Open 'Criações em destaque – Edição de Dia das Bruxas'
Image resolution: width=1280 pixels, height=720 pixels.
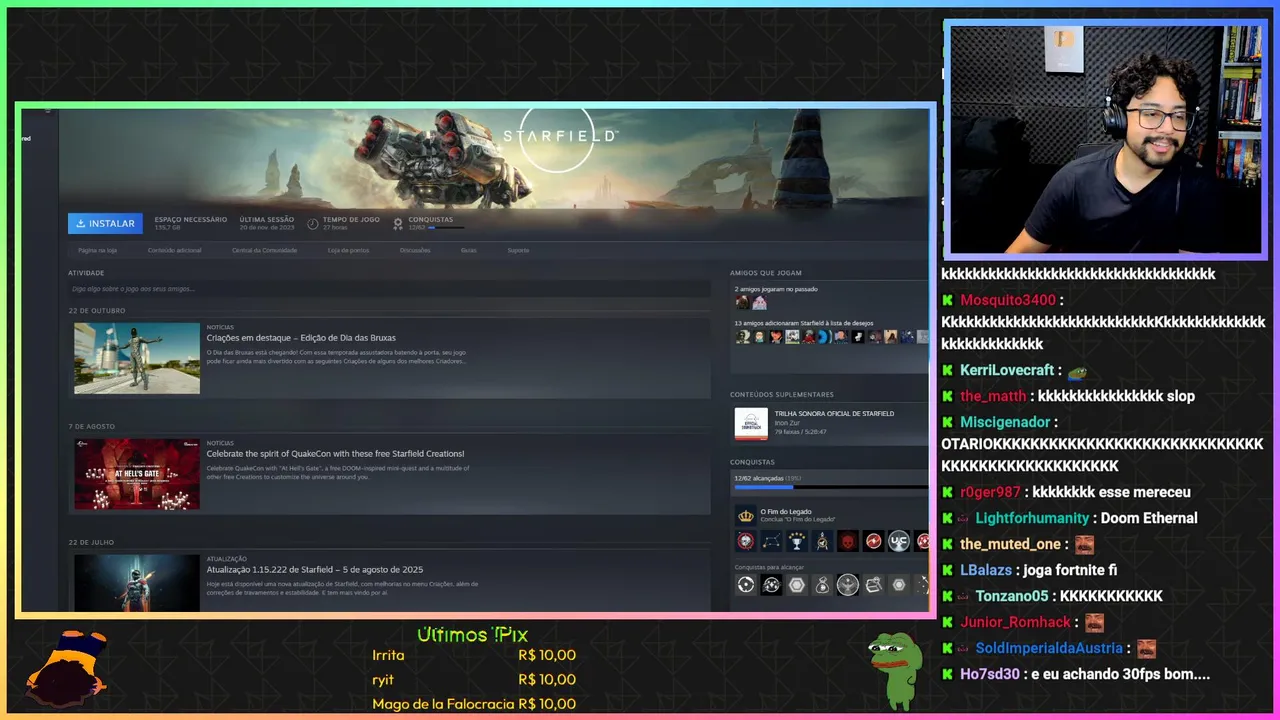301,338
